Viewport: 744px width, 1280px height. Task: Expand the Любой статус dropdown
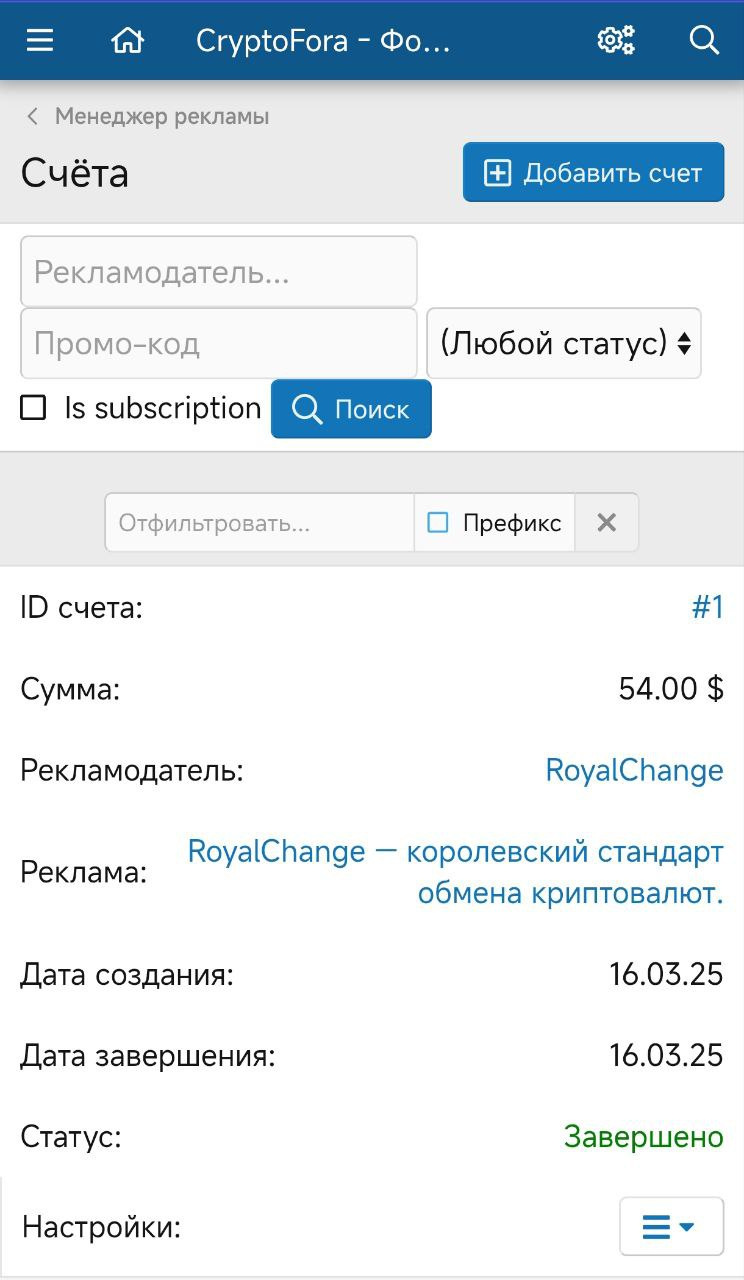pos(564,343)
